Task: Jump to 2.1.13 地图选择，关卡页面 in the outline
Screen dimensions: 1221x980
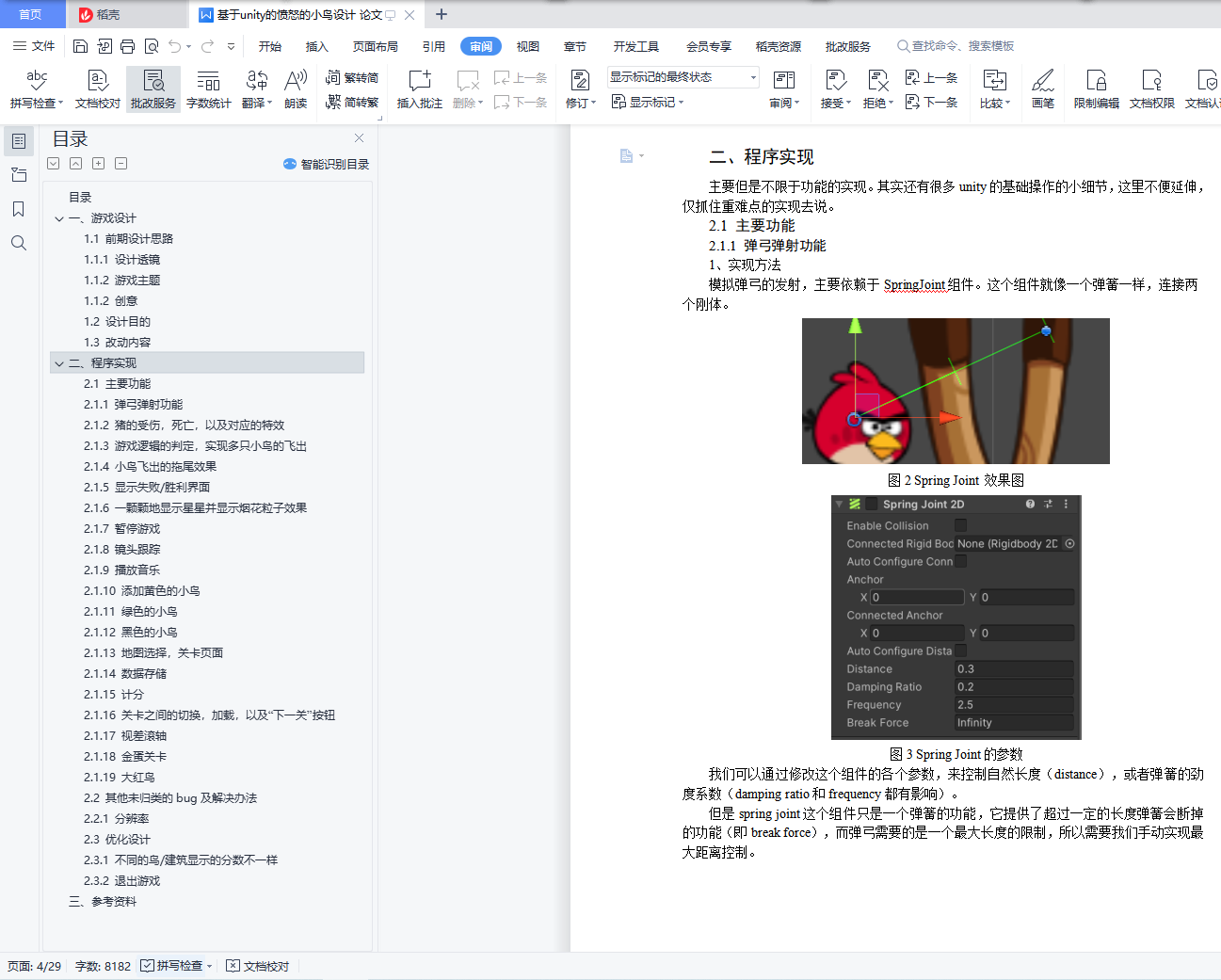Action: point(153,653)
